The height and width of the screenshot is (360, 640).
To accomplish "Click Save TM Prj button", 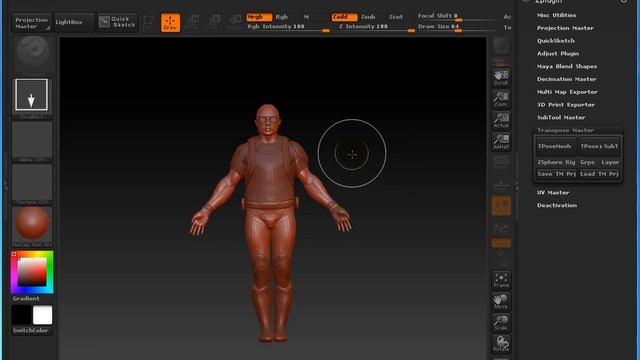I will click(556, 174).
